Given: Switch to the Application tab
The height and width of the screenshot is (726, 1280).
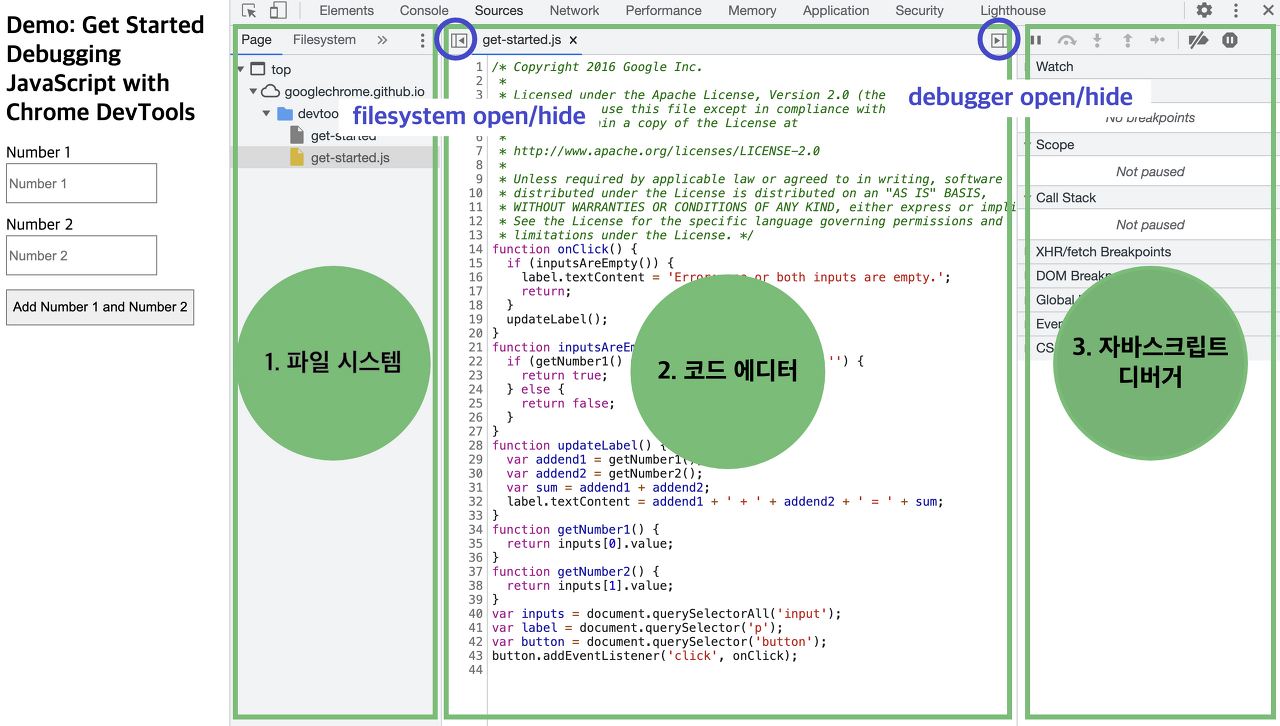Looking at the screenshot, I should pyautogui.click(x=836, y=10).
